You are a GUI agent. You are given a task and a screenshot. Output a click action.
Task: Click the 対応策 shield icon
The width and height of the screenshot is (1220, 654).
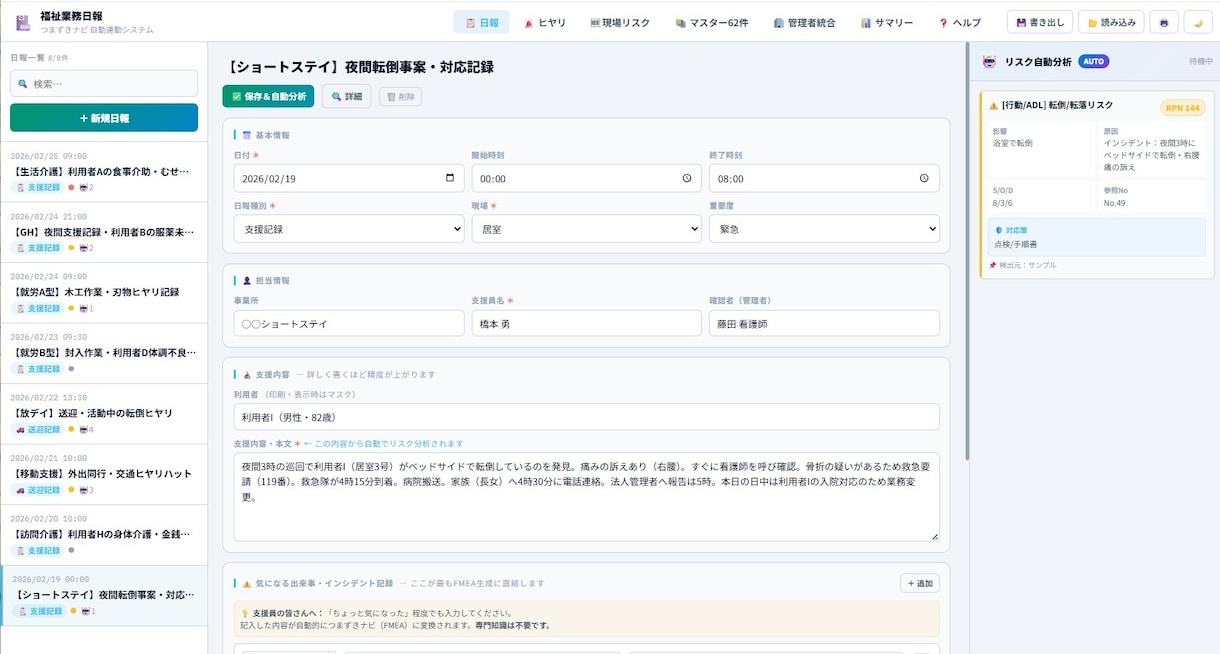[998, 230]
